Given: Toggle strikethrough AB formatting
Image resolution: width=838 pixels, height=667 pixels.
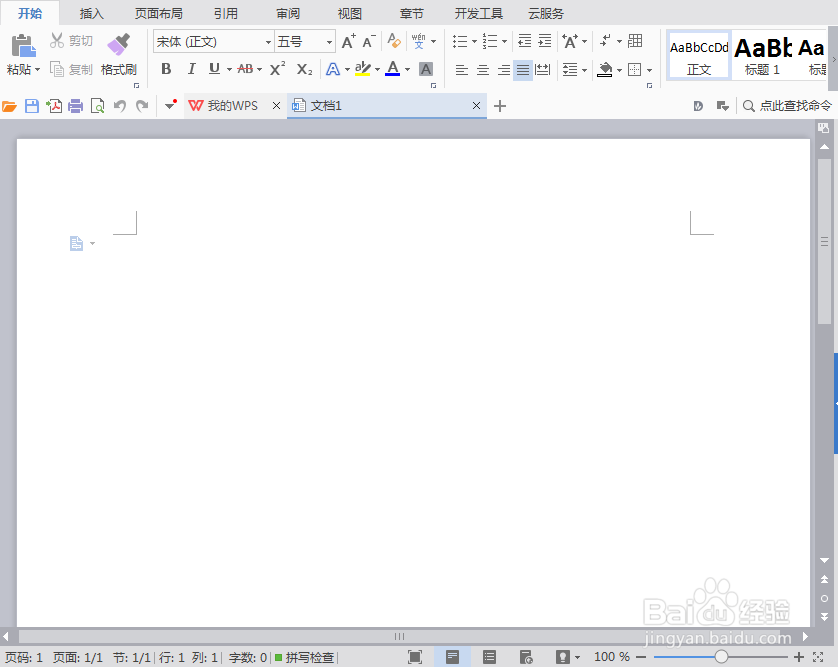Looking at the screenshot, I should pyautogui.click(x=245, y=69).
